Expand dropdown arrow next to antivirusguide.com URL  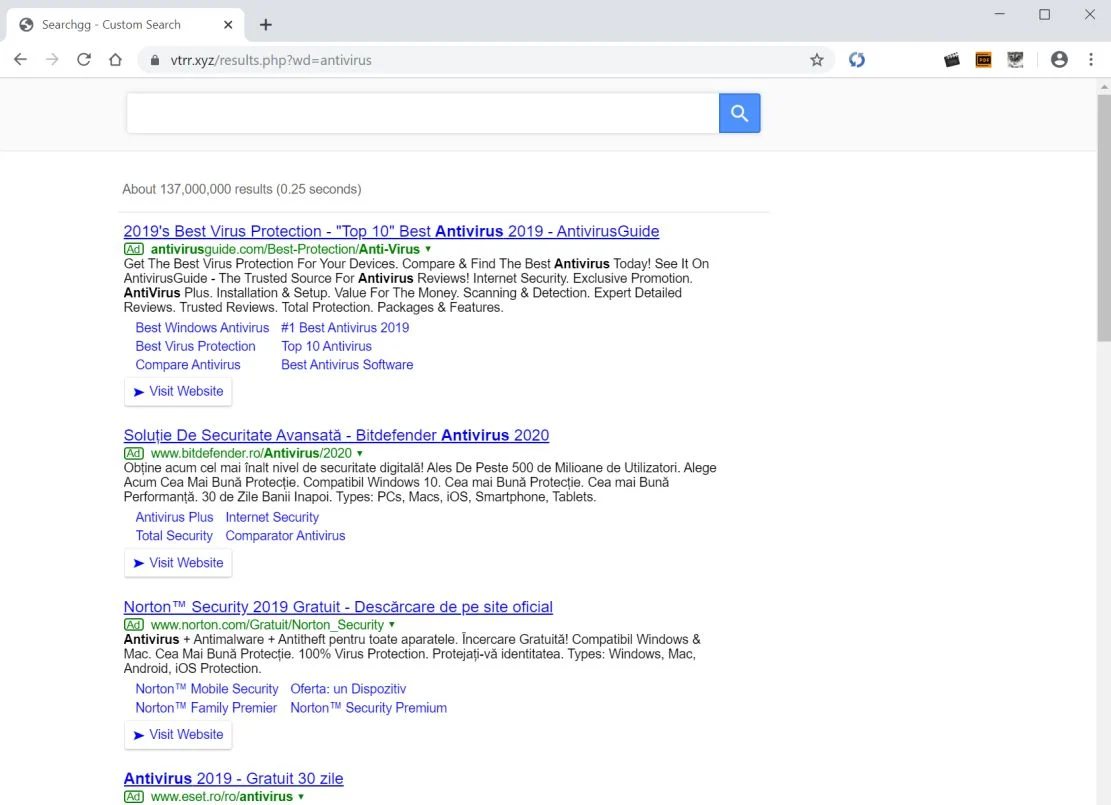tap(428, 249)
